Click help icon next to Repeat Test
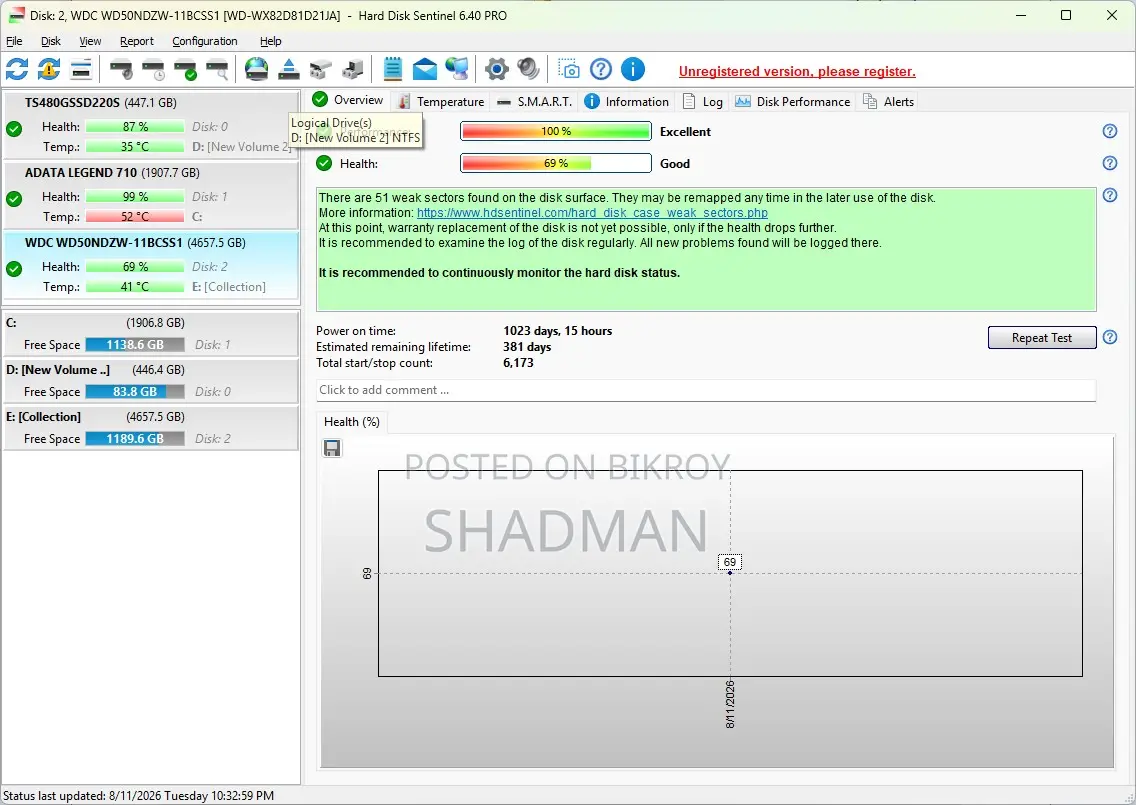The image size is (1136, 805). (1110, 337)
